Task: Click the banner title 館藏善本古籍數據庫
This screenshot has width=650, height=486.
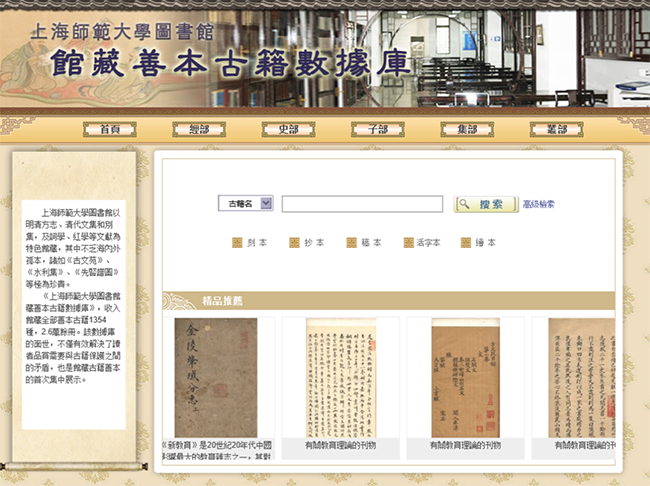Action: 230,63
